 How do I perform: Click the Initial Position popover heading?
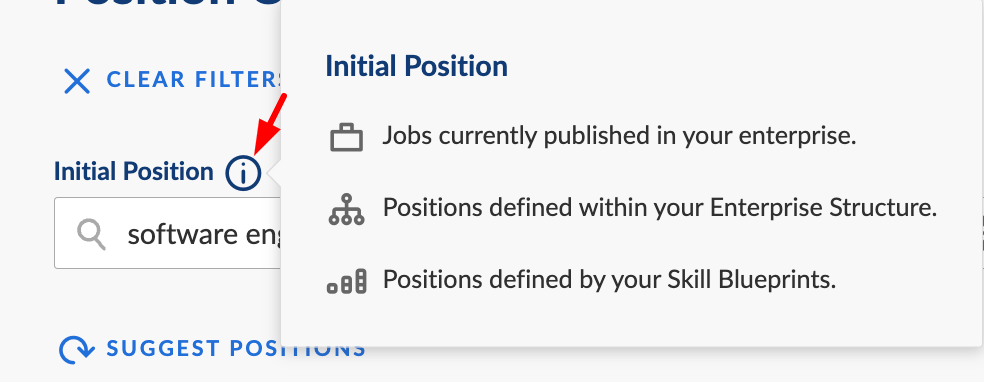(417, 66)
